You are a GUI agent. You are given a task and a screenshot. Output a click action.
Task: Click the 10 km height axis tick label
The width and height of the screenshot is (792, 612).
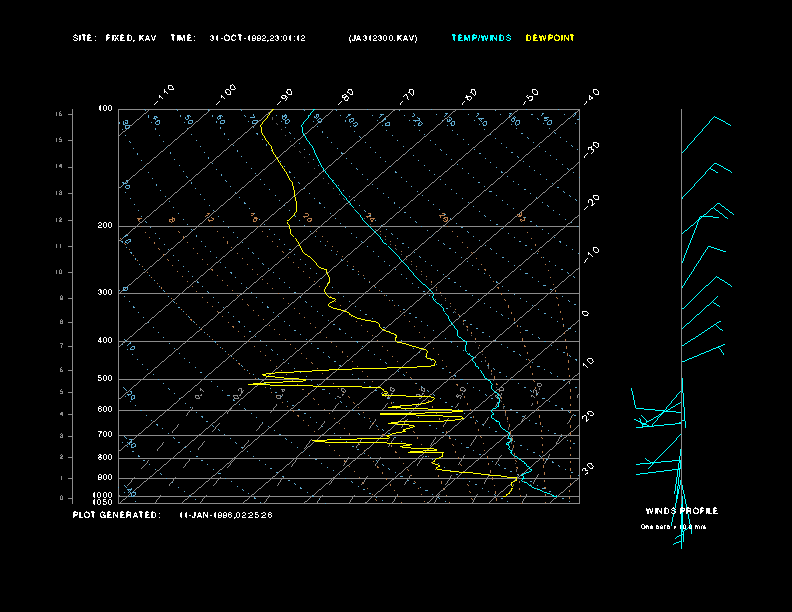(x=59, y=272)
